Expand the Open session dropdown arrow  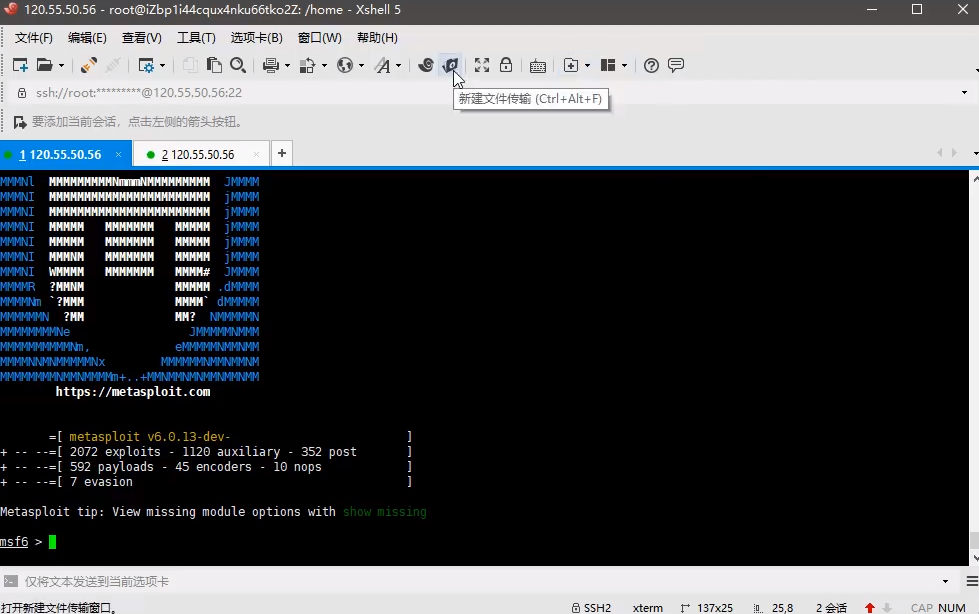(x=61, y=65)
